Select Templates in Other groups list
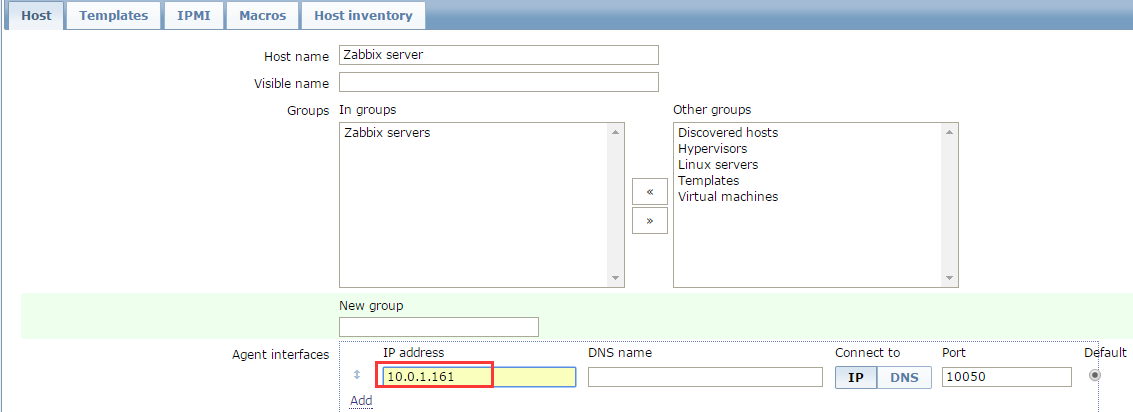Viewport: 1133px width, 412px height. coord(708,181)
